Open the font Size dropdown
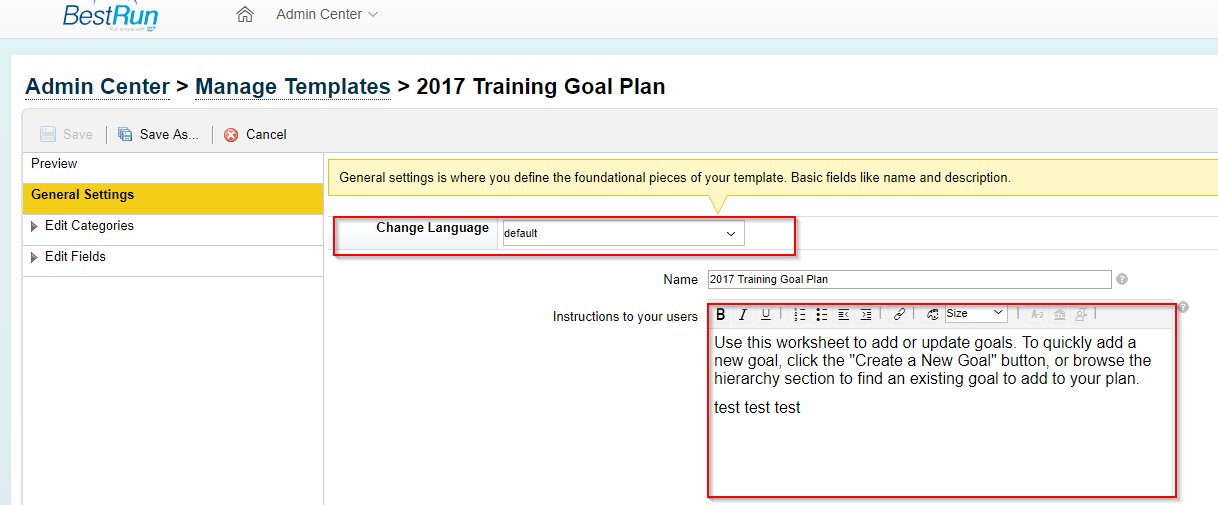The height and width of the screenshot is (505, 1218). tap(976, 314)
